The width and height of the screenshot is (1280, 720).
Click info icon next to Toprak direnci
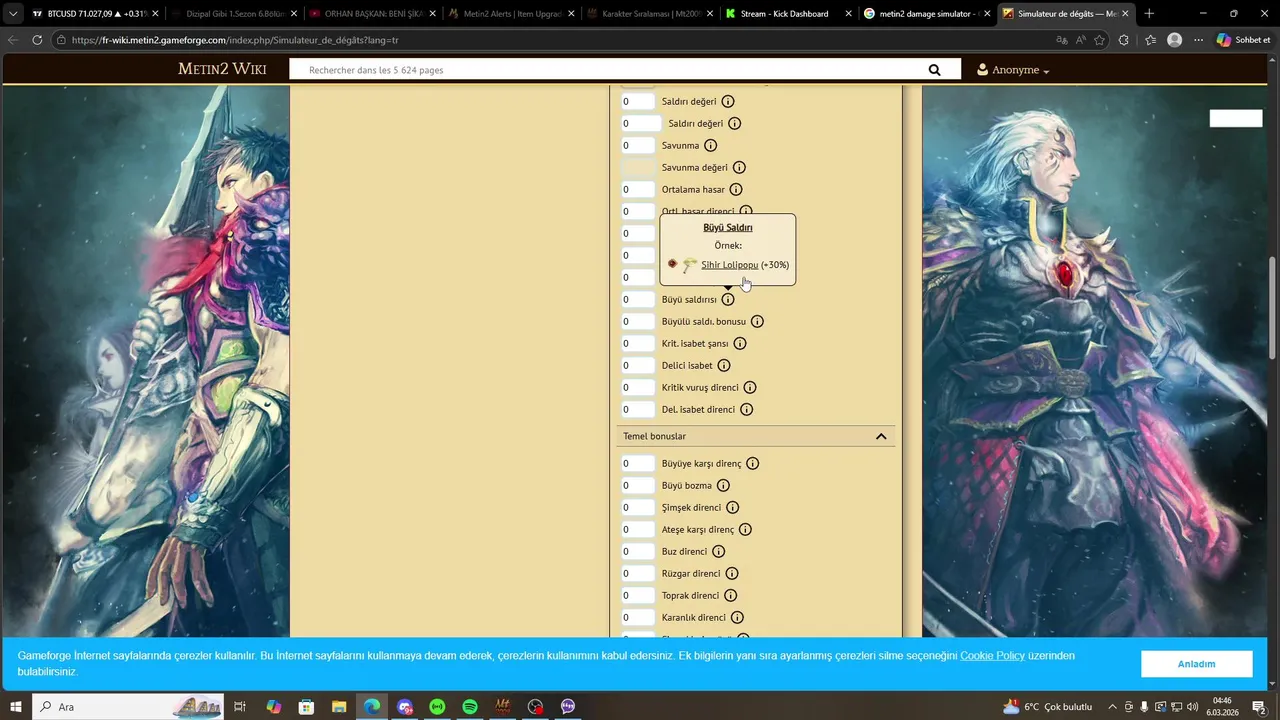pos(730,596)
